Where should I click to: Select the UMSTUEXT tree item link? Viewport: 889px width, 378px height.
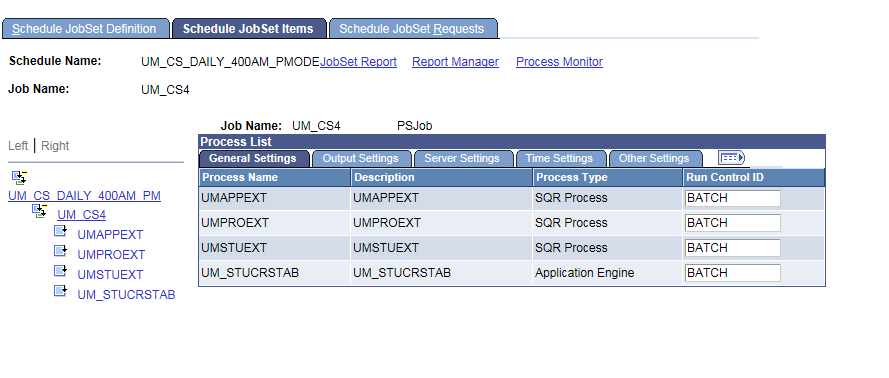click(x=111, y=275)
